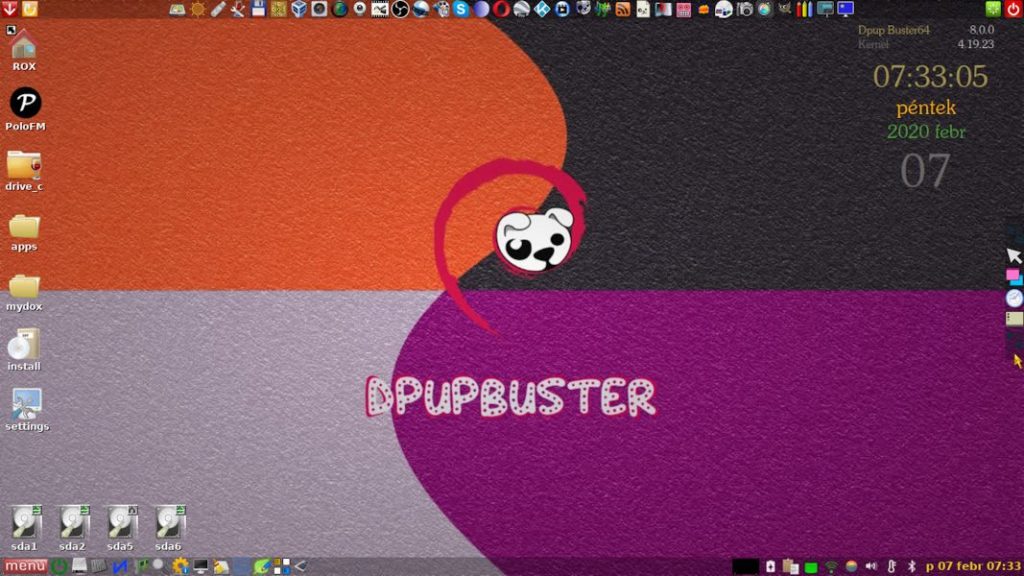Open the ROX home folder icon
The width and height of the screenshot is (1024, 576).
[x=23, y=46]
